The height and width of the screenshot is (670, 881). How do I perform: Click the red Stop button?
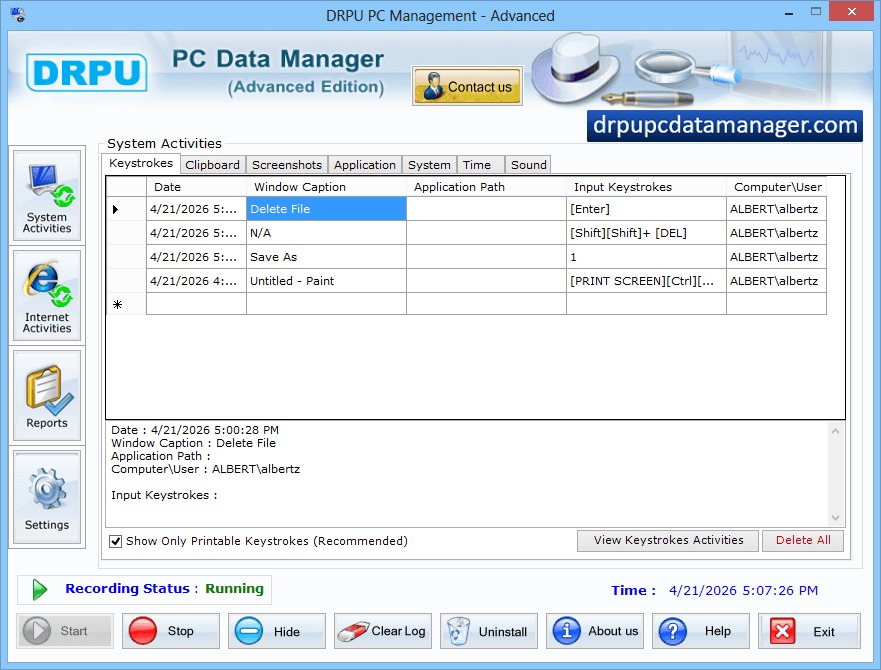171,631
